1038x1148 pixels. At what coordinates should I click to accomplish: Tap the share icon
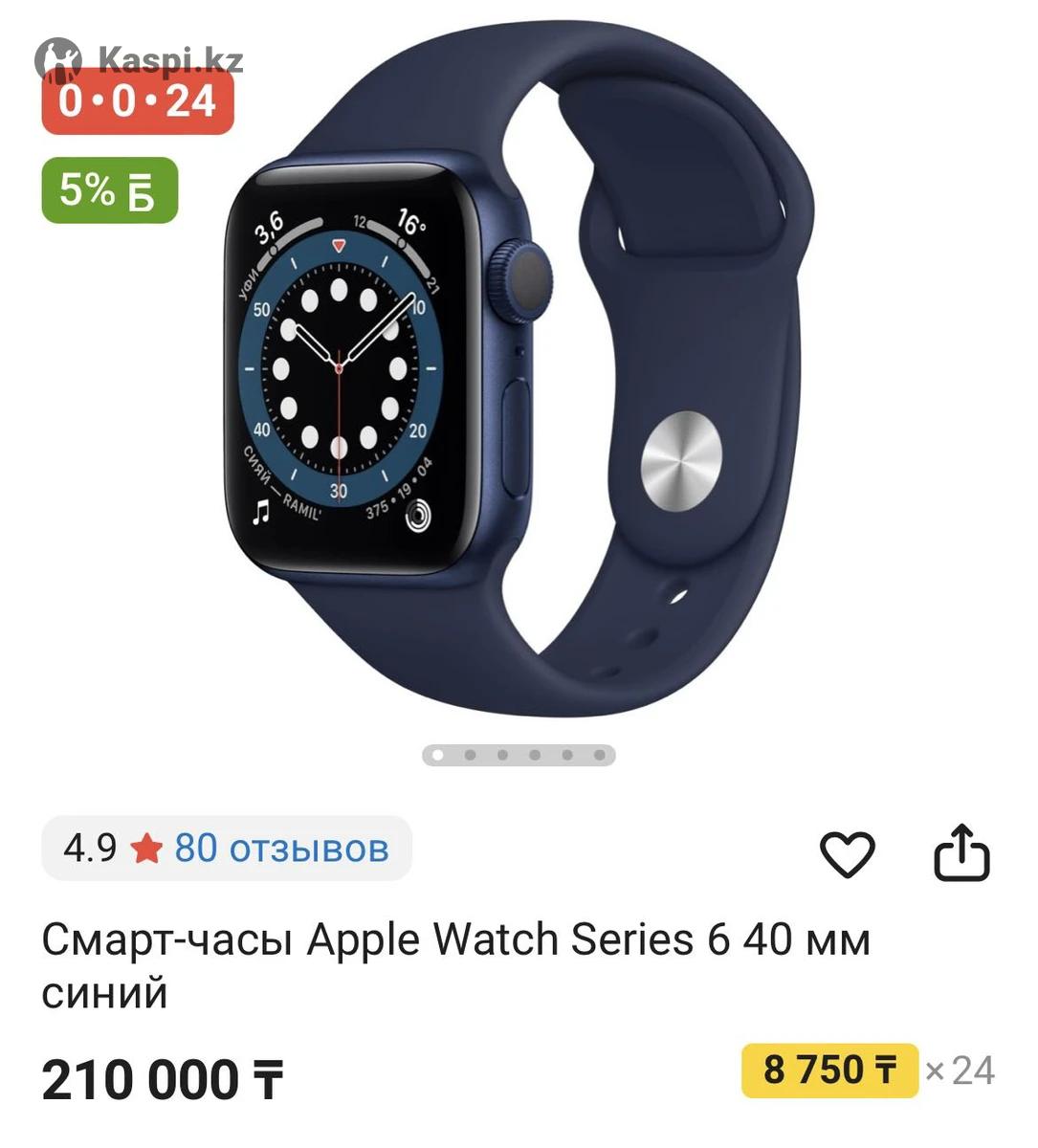click(961, 851)
